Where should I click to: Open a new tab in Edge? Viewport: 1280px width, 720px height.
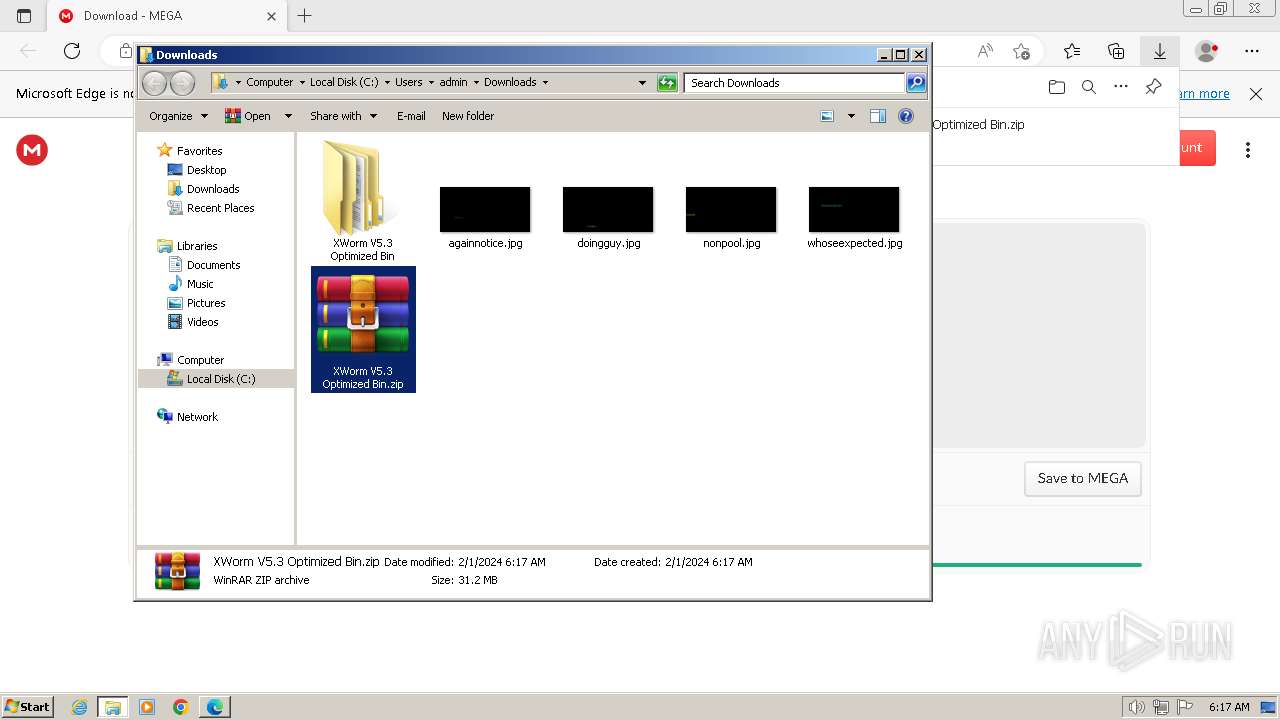[x=305, y=16]
